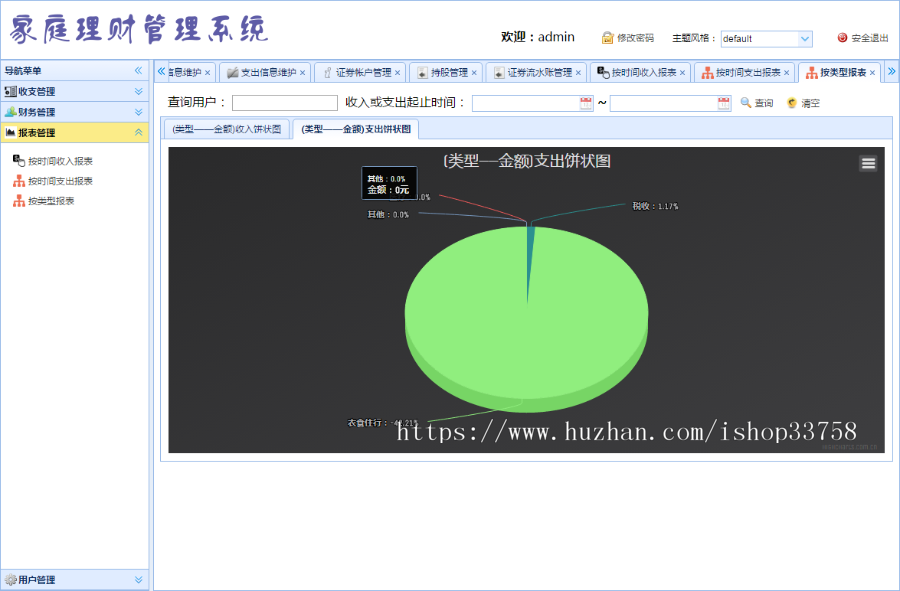Switch to the 收入饼状图 tab
This screenshot has width=900, height=591.
pyautogui.click(x=227, y=129)
